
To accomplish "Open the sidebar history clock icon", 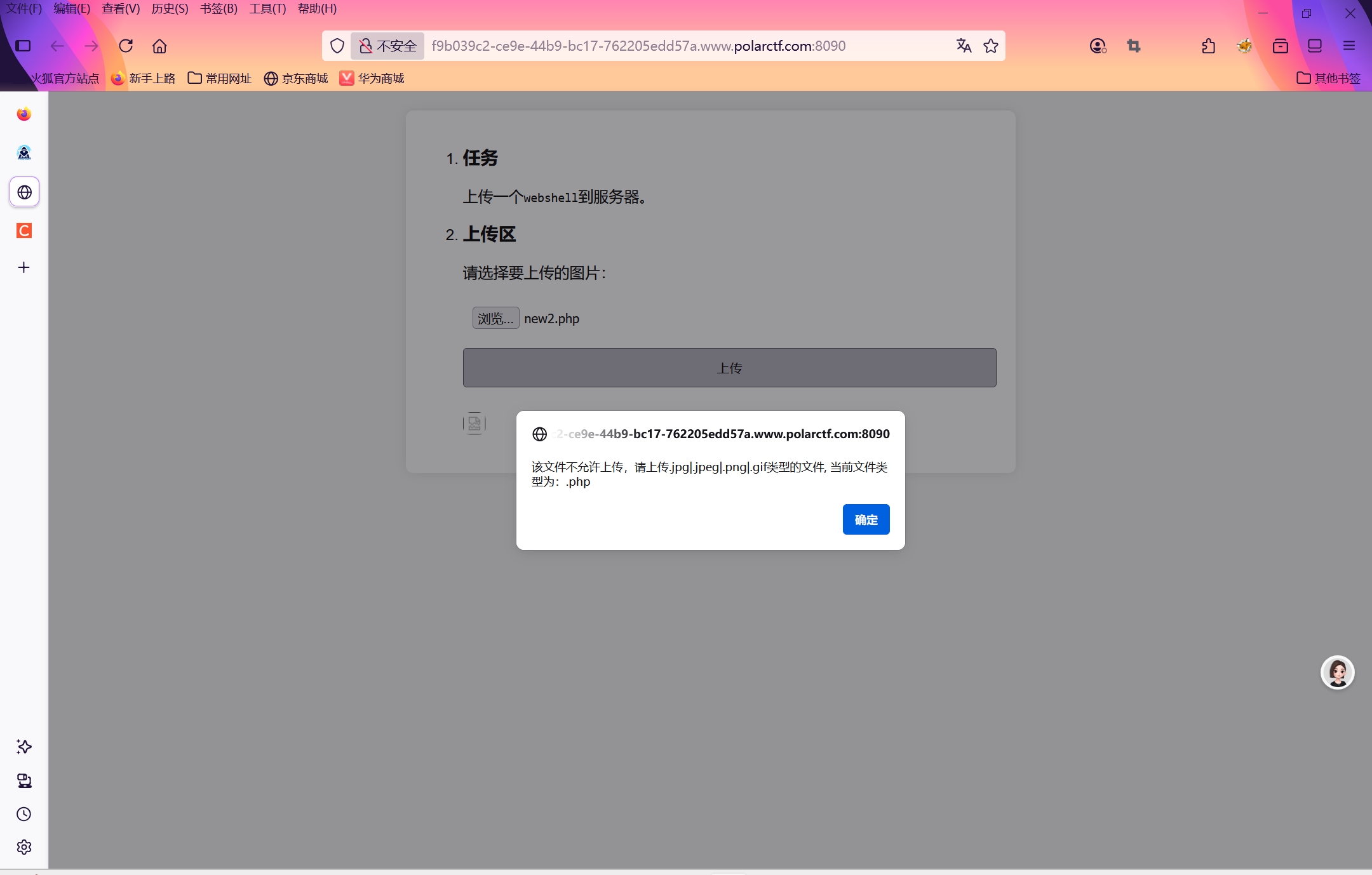I will [x=24, y=814].
